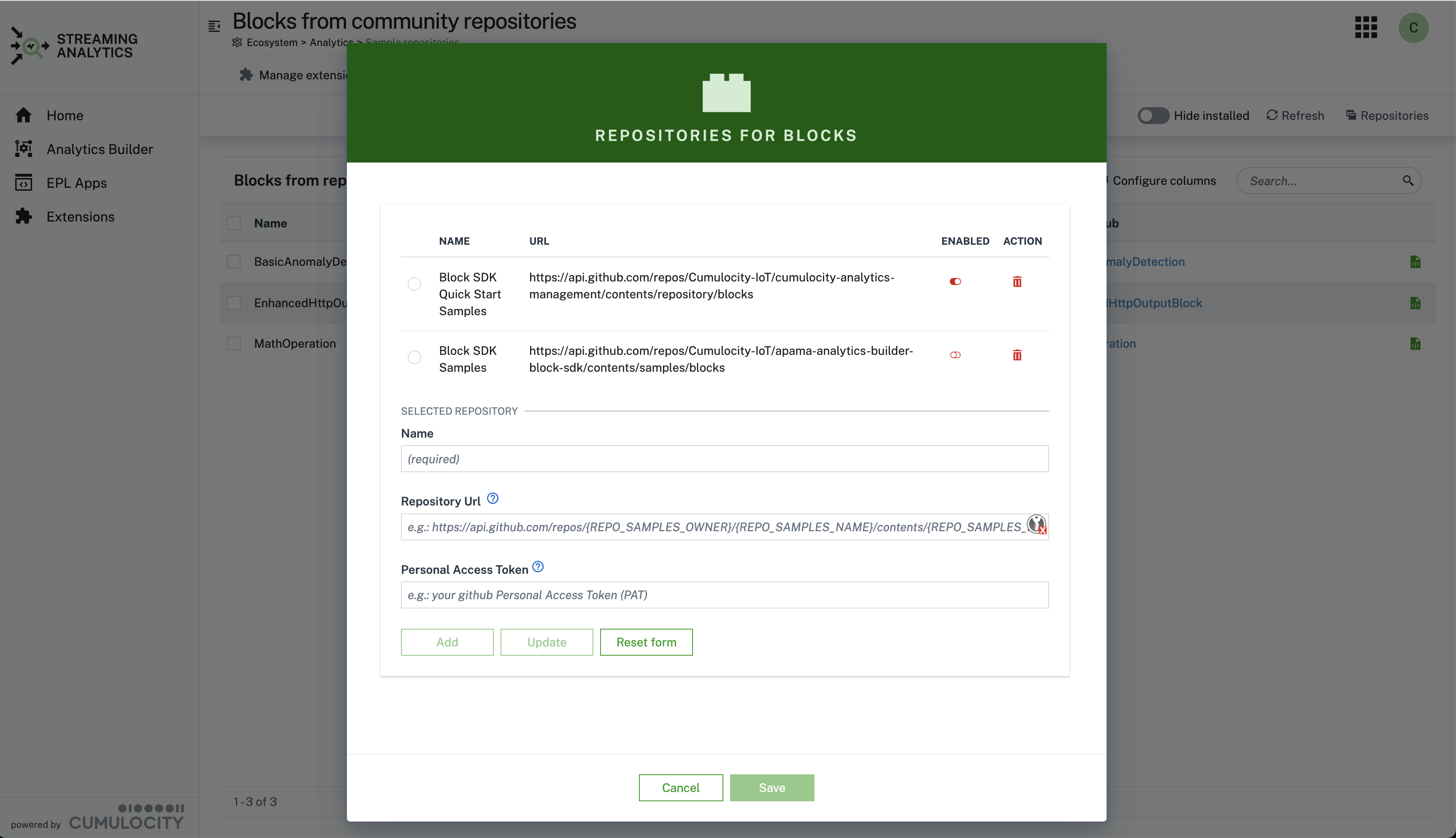This screenshot has height=838, width=1456.
Task: Delete Block SDK Samples repository
Action: pyautogui.click(x=1017, y=355)
